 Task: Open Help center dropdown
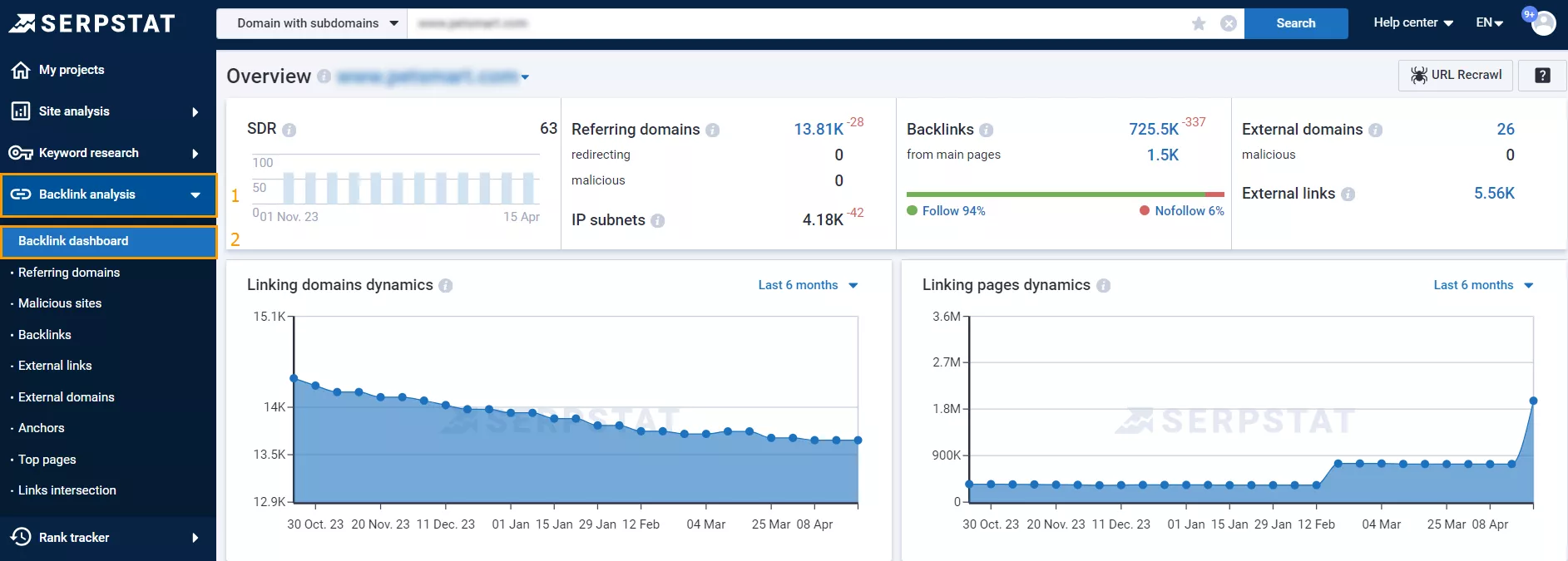1413,22
